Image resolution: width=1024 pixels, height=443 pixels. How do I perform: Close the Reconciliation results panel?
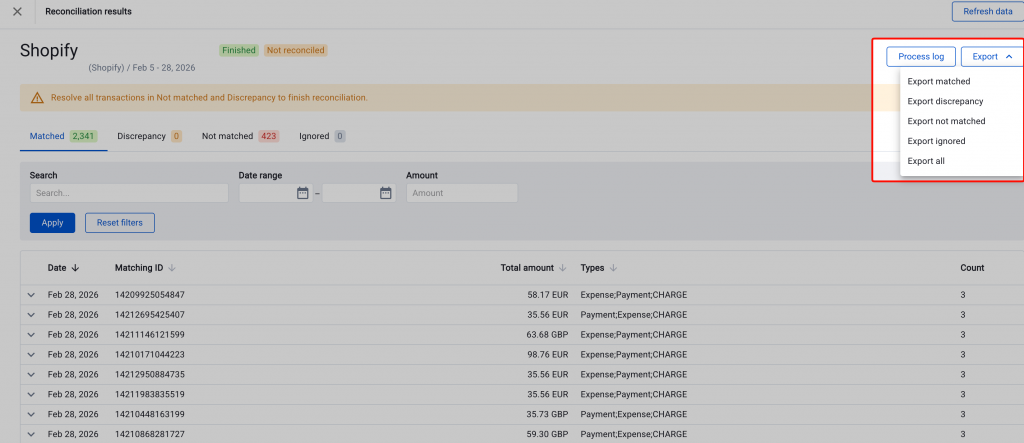pos(17,12)
